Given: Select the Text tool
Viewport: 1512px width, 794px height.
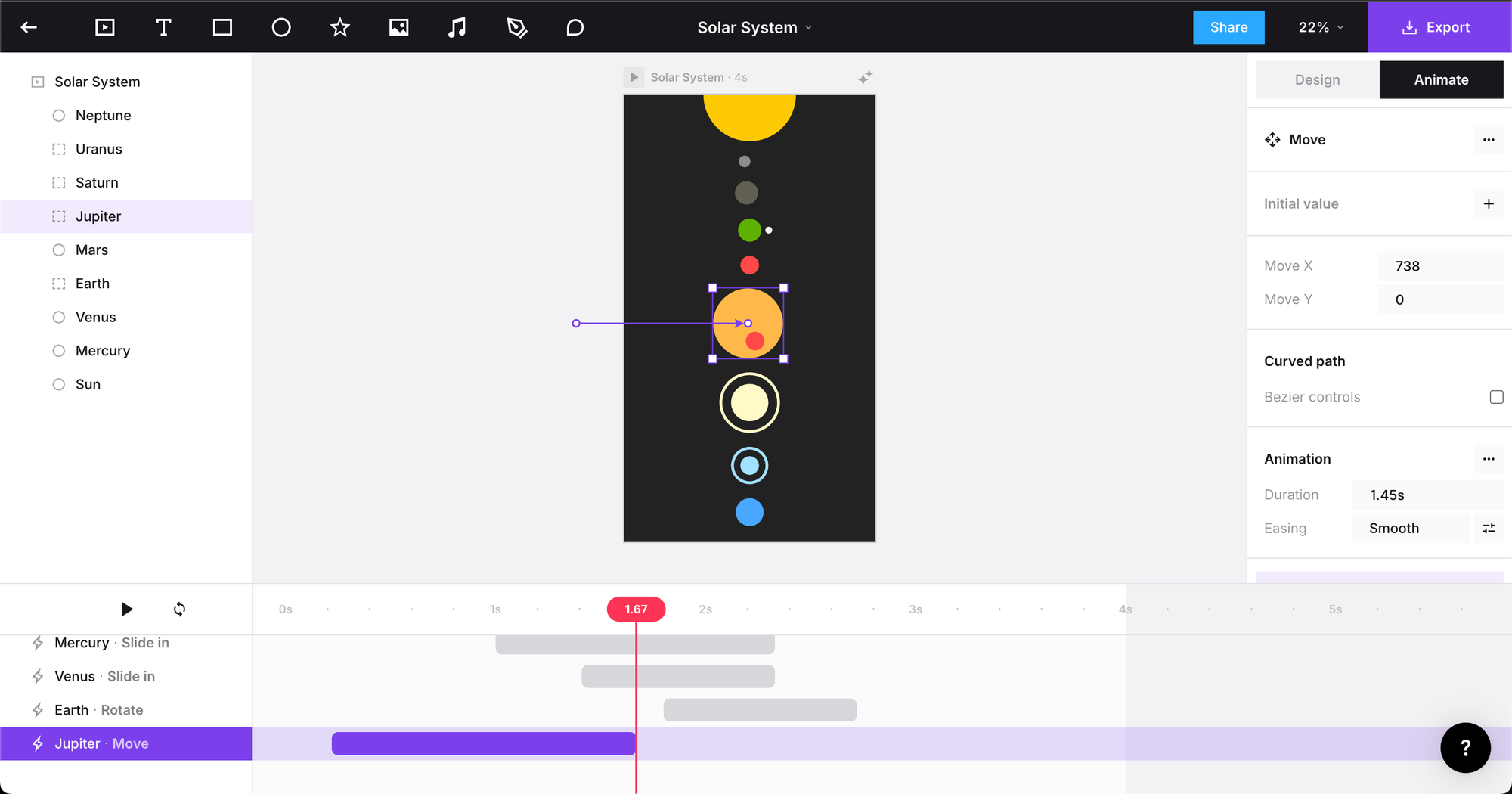Looking at the screenshot, I should (x=163, y=28).
